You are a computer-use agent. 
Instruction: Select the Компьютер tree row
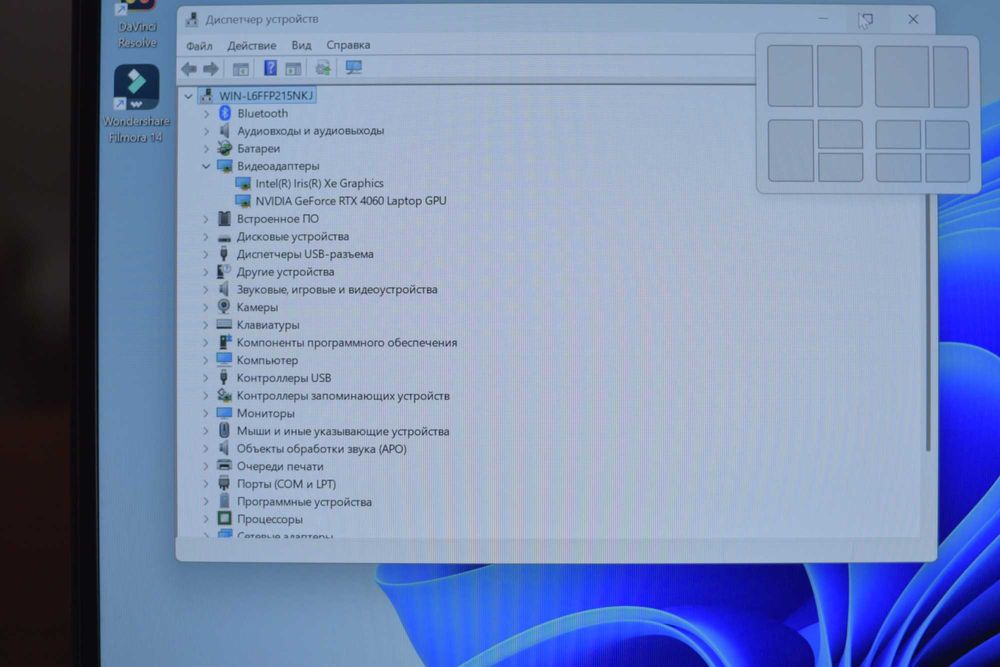[x=267, y=360]
